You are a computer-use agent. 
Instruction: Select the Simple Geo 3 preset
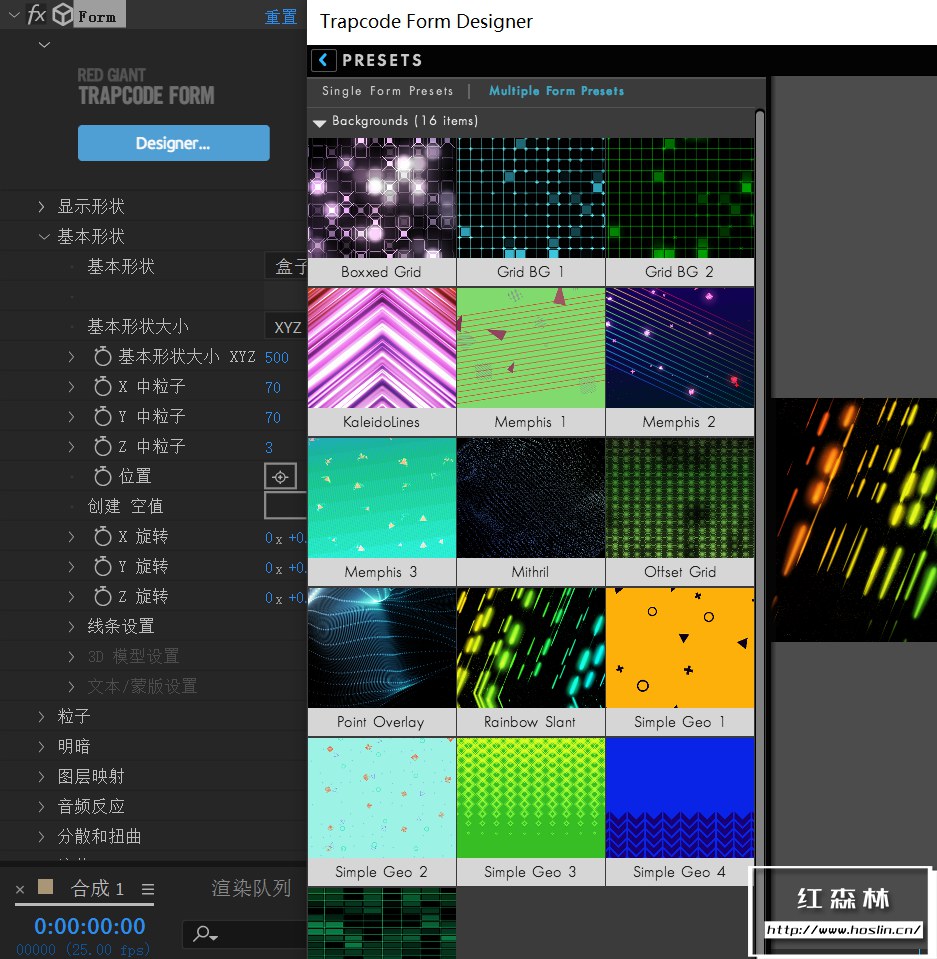pos(531,811)
